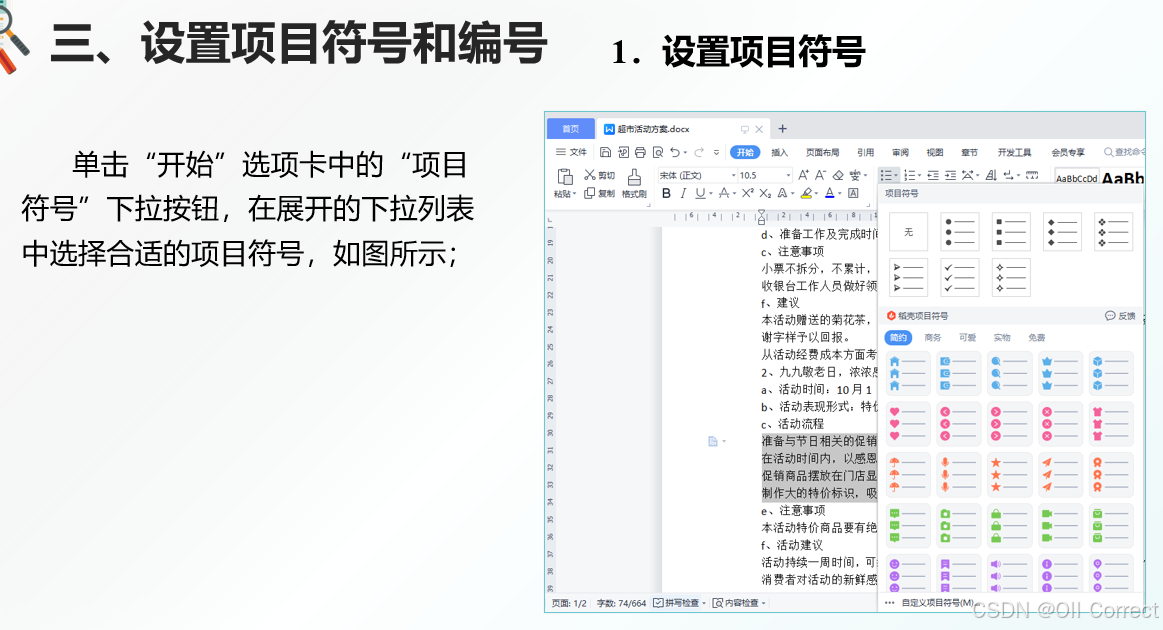The image size is (1163, 630).
Task: Expand the font color dropdown arrow
Action: coord(839,194)
